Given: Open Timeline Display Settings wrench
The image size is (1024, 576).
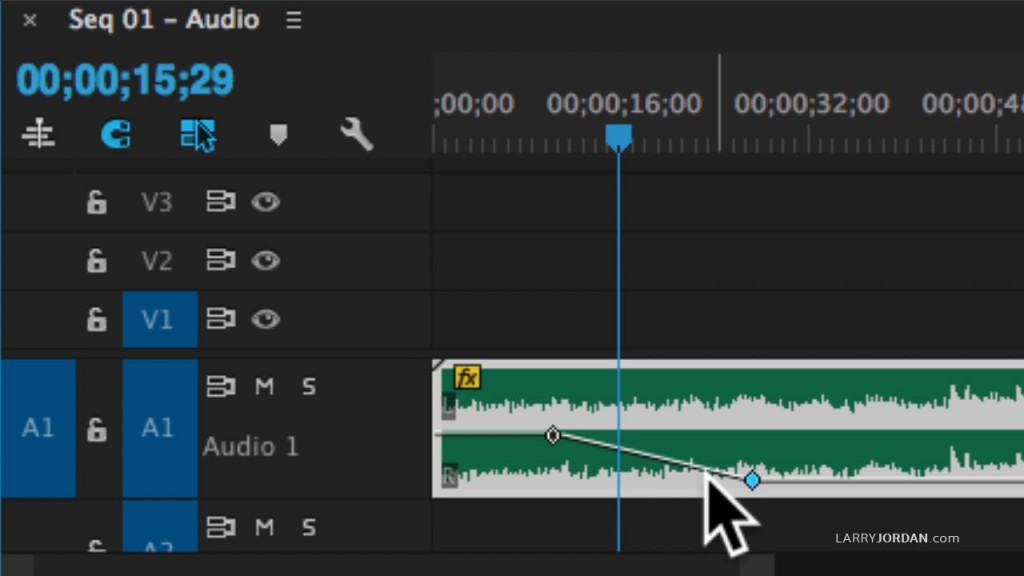Looking at the screenshot, I should coord(357,135).
